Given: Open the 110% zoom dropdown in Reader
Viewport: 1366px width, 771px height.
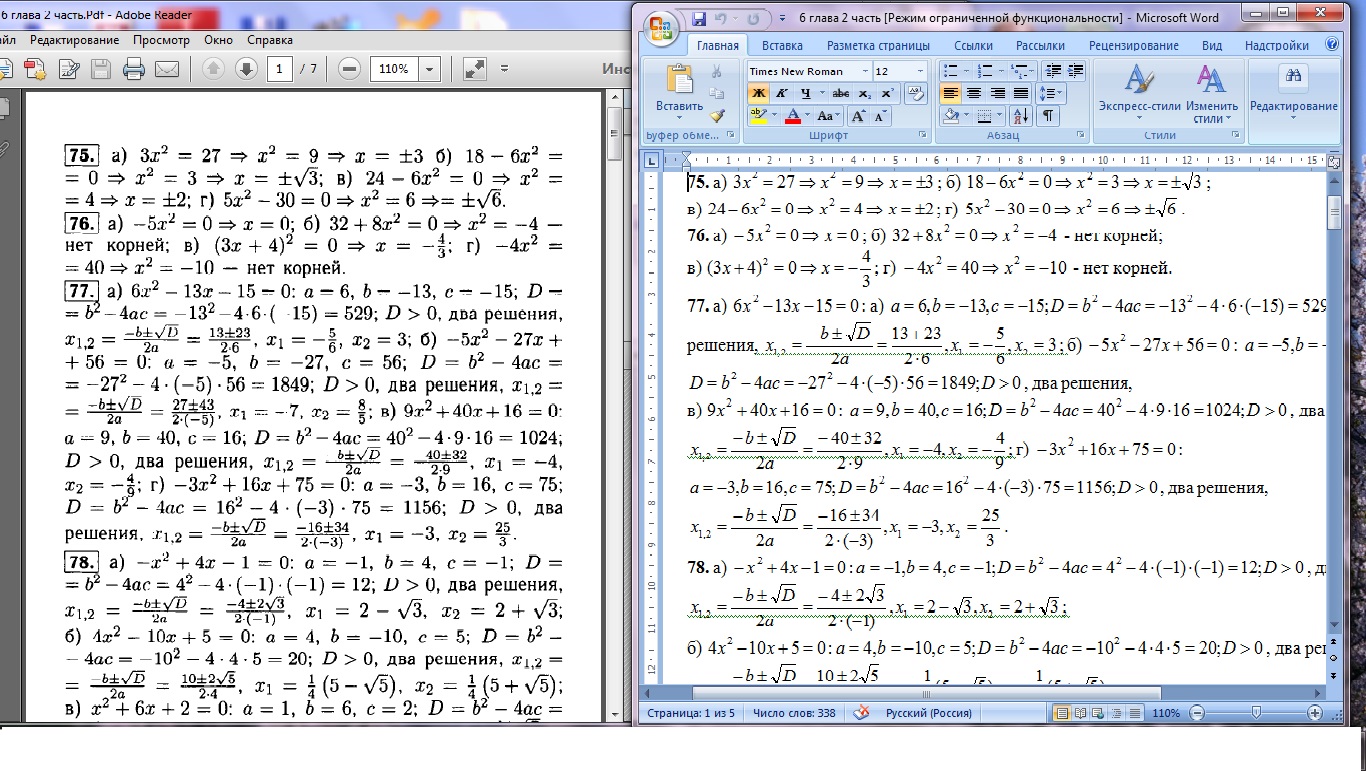Looking at the screenshot, I should click(x=431, y=69).
